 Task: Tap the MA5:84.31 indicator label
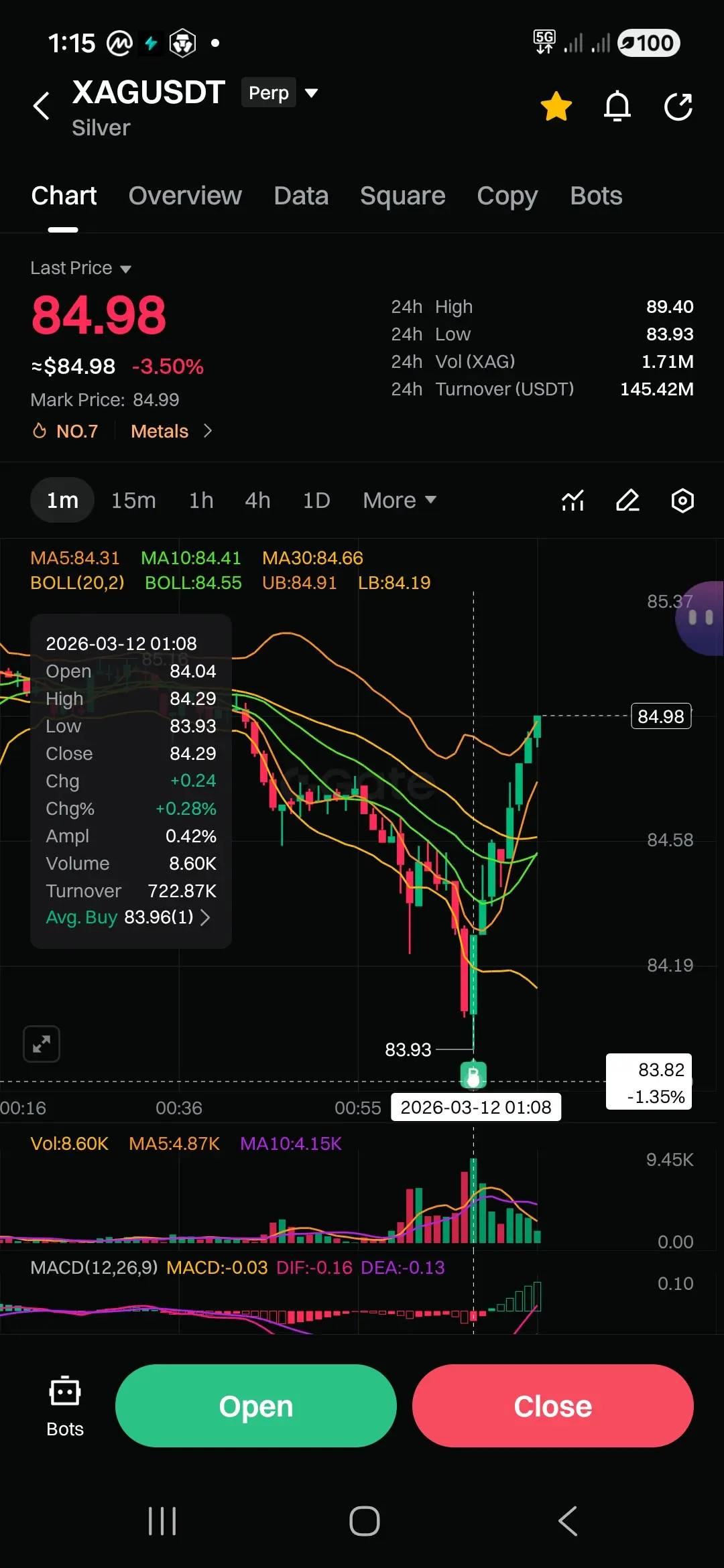click(75, 558)
